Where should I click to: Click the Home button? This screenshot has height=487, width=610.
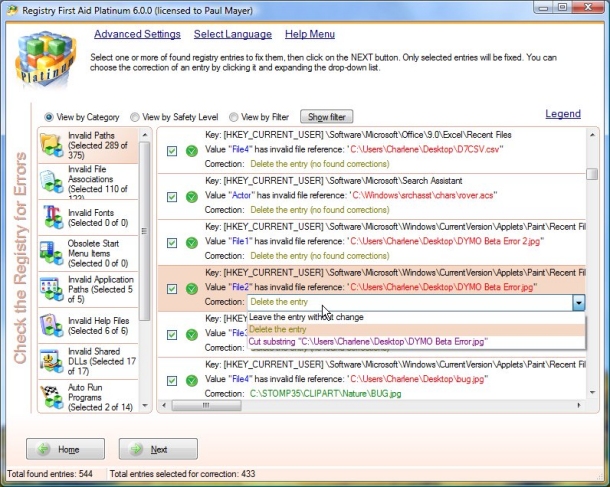65,449
